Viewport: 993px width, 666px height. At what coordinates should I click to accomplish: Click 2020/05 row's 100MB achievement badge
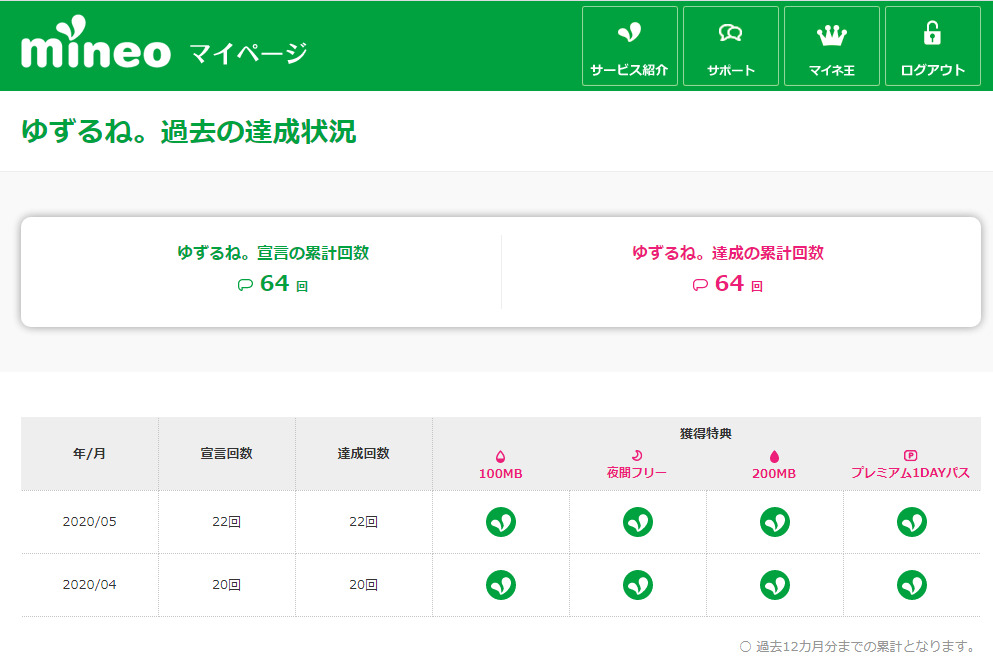click(501, 522)
